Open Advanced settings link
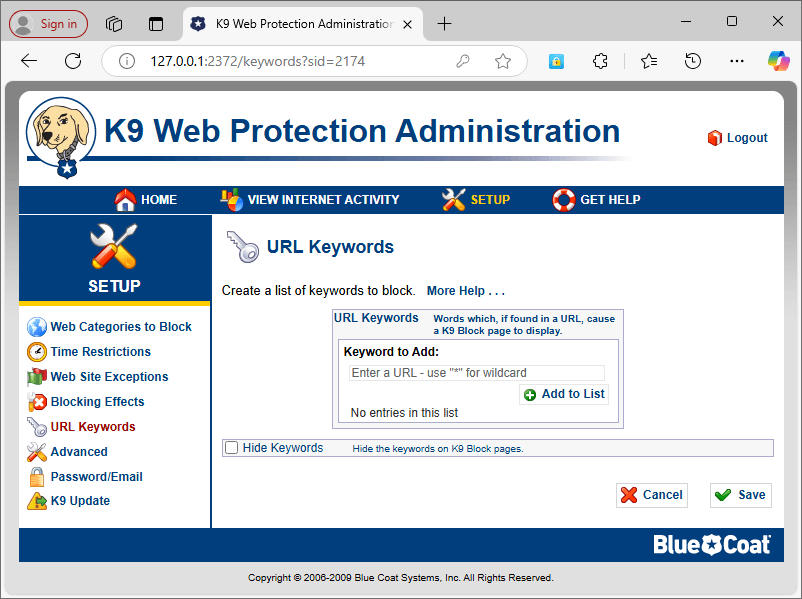 (x=79, y=452)
